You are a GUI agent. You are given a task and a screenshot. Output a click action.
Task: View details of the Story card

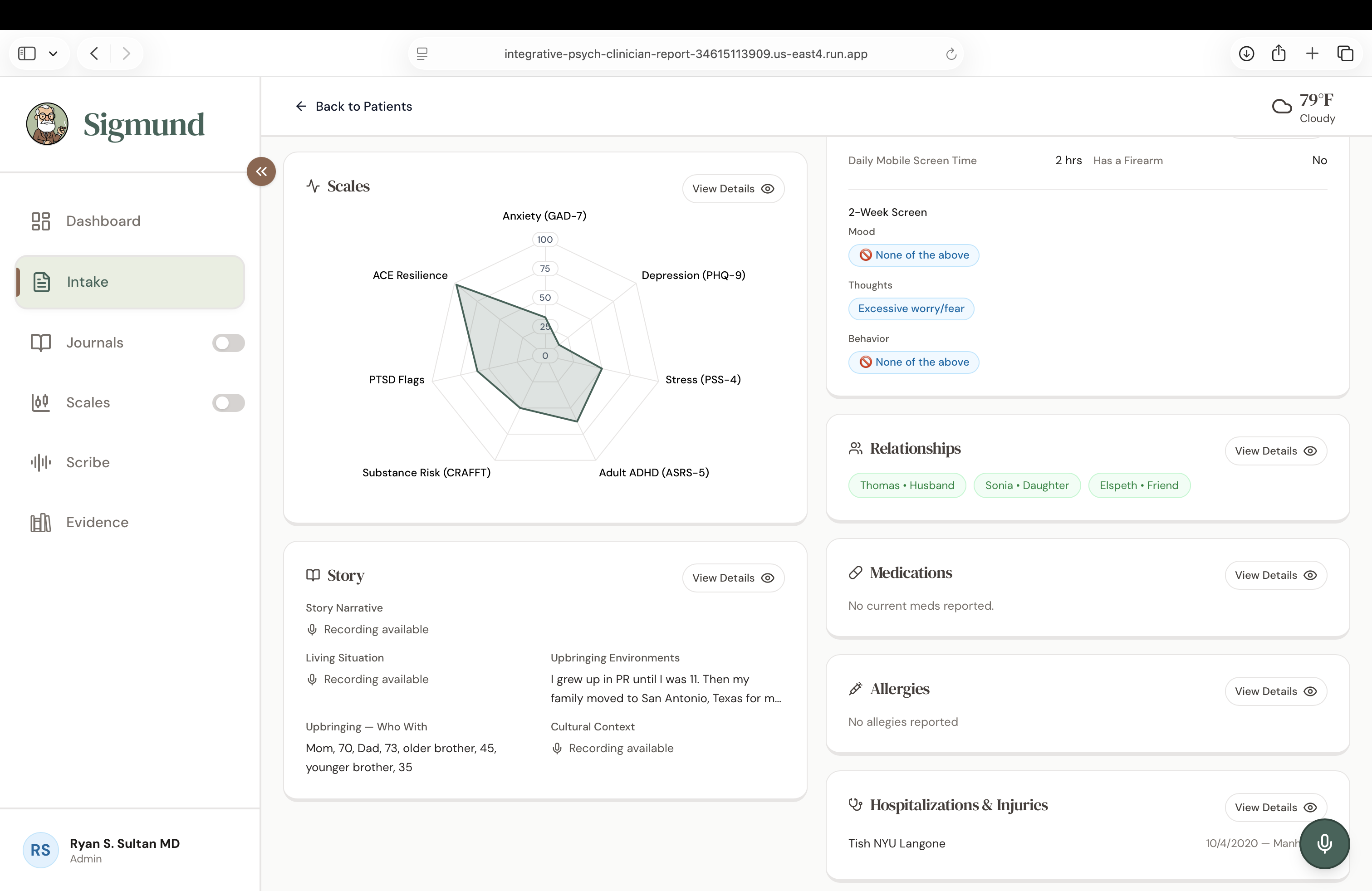tap(733, 578)
